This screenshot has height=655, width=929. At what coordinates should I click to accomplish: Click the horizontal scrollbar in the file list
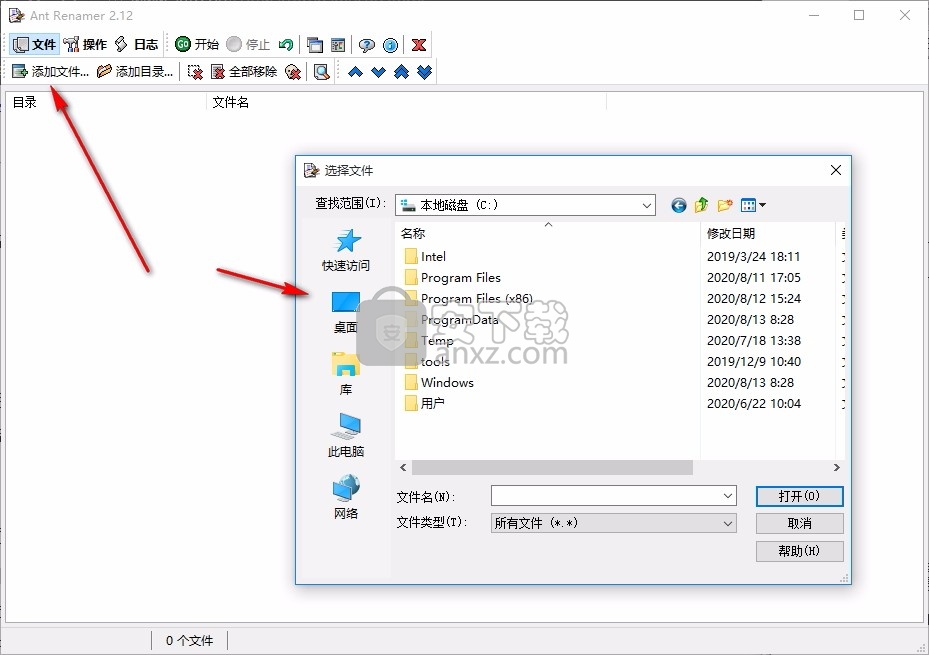pyautogui.click(x=552, y=468)
